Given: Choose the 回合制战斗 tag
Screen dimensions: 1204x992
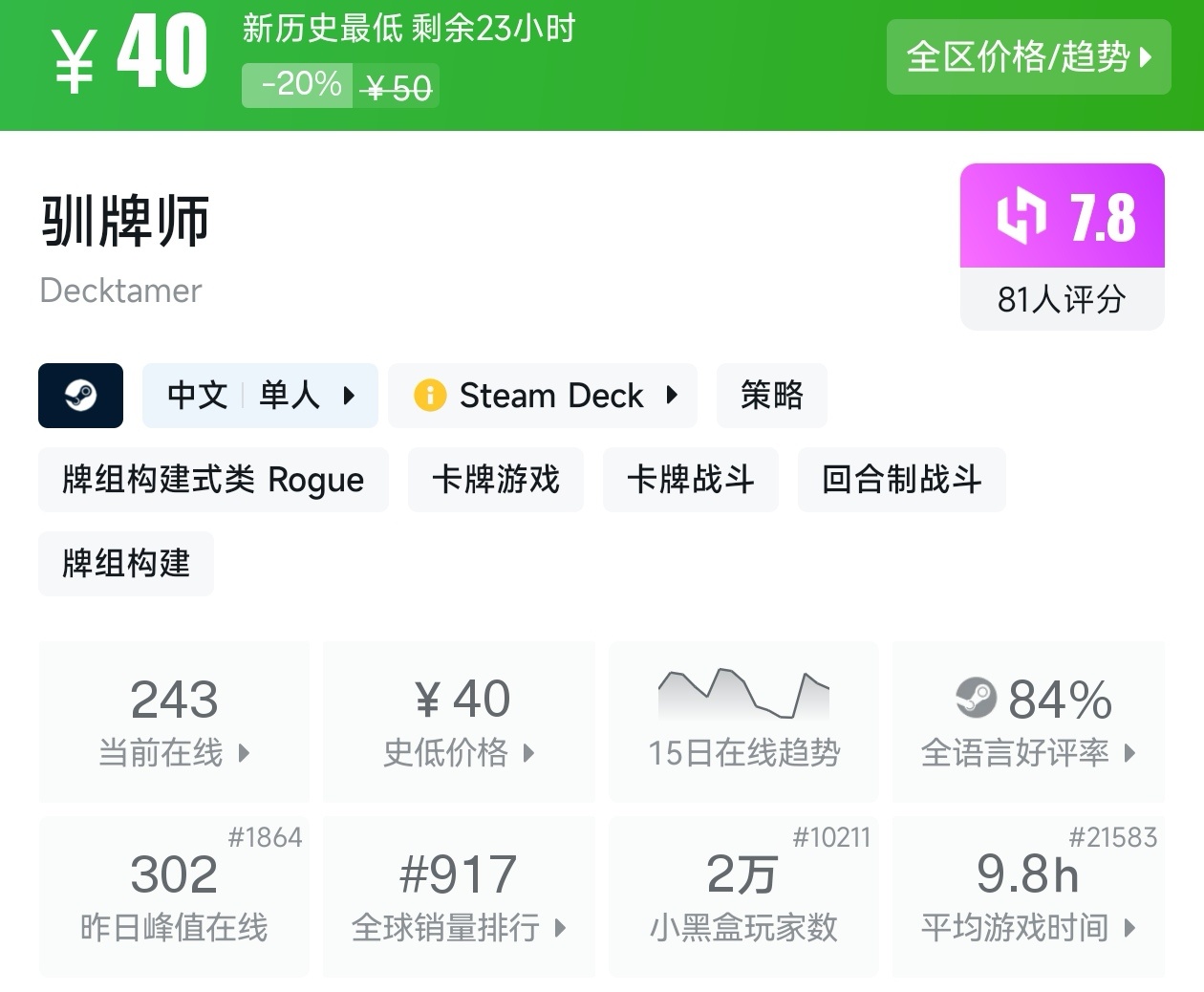Looking at the screenshot, I should [901, 480].
